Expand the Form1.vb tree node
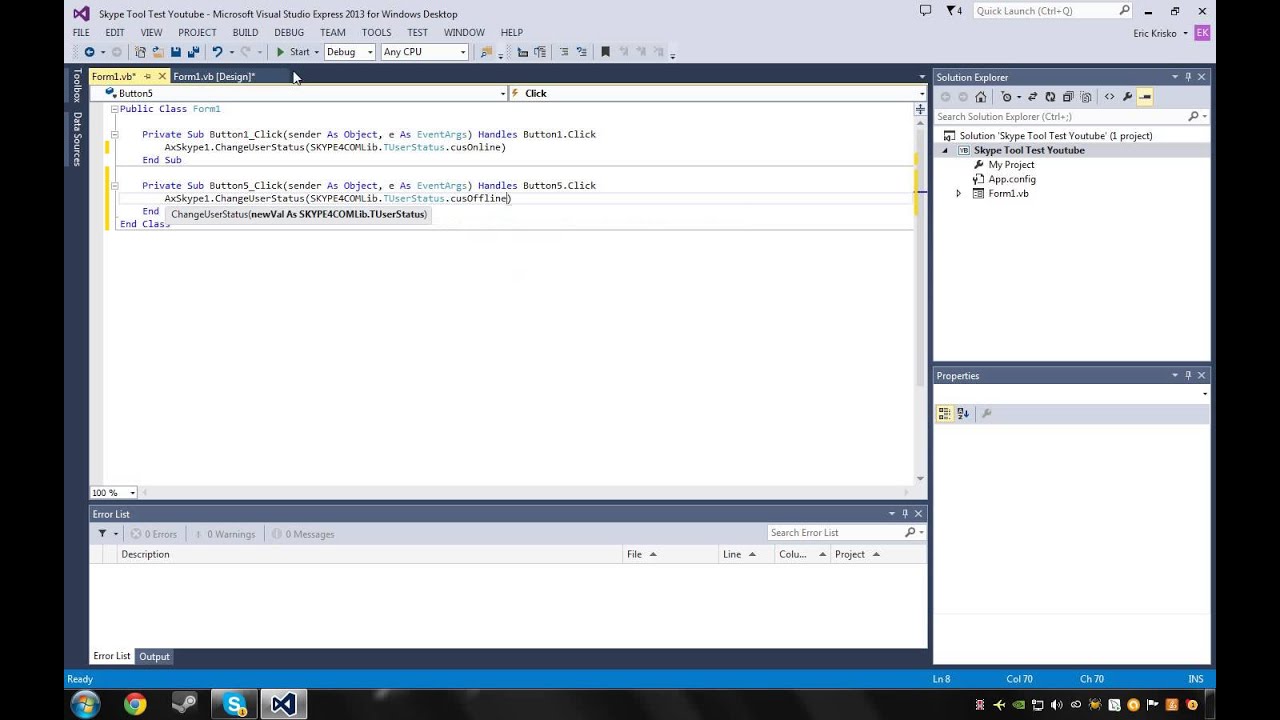1280x720 pixels. click(958, 194)
